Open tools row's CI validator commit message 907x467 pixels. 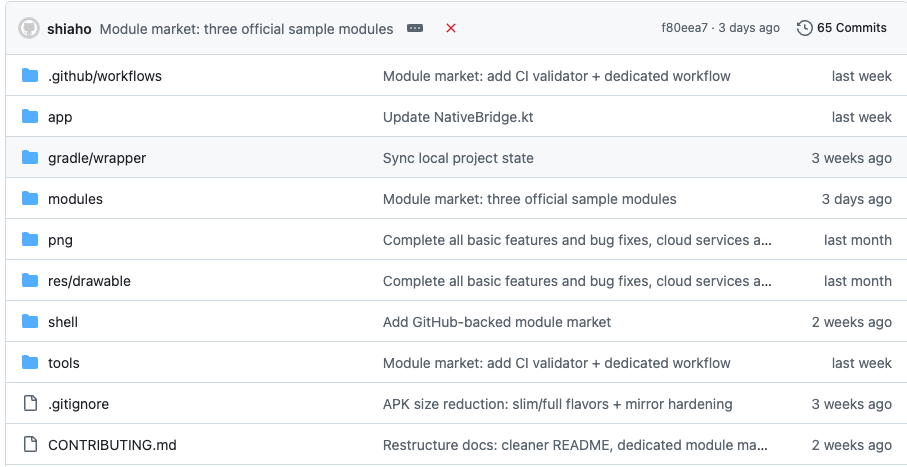point(556,363)
